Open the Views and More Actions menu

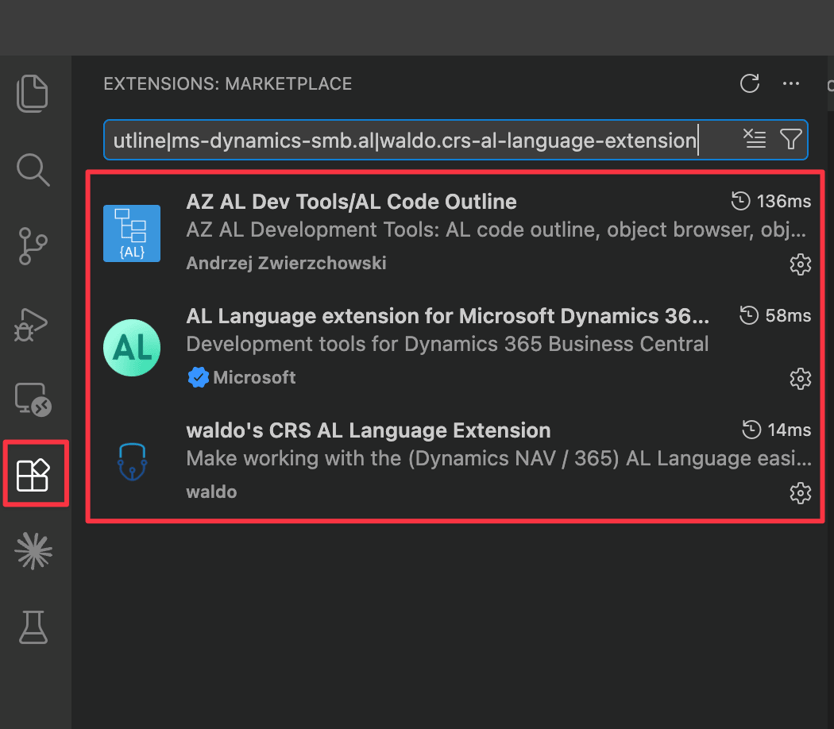791,83
